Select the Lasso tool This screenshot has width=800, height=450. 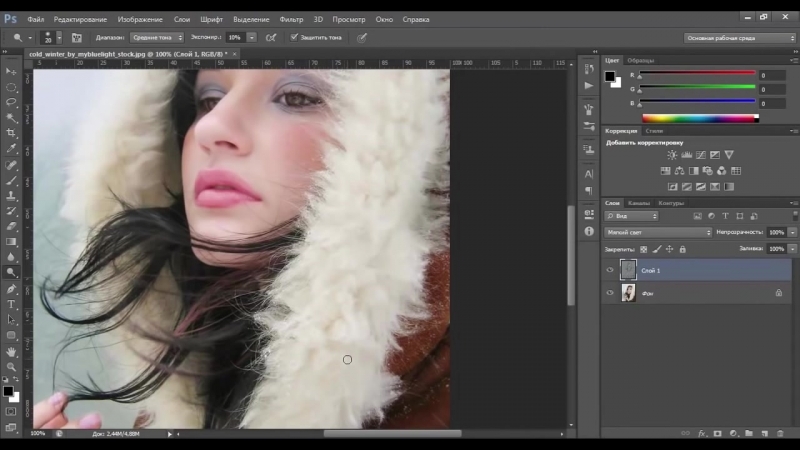tap(11, 102)
